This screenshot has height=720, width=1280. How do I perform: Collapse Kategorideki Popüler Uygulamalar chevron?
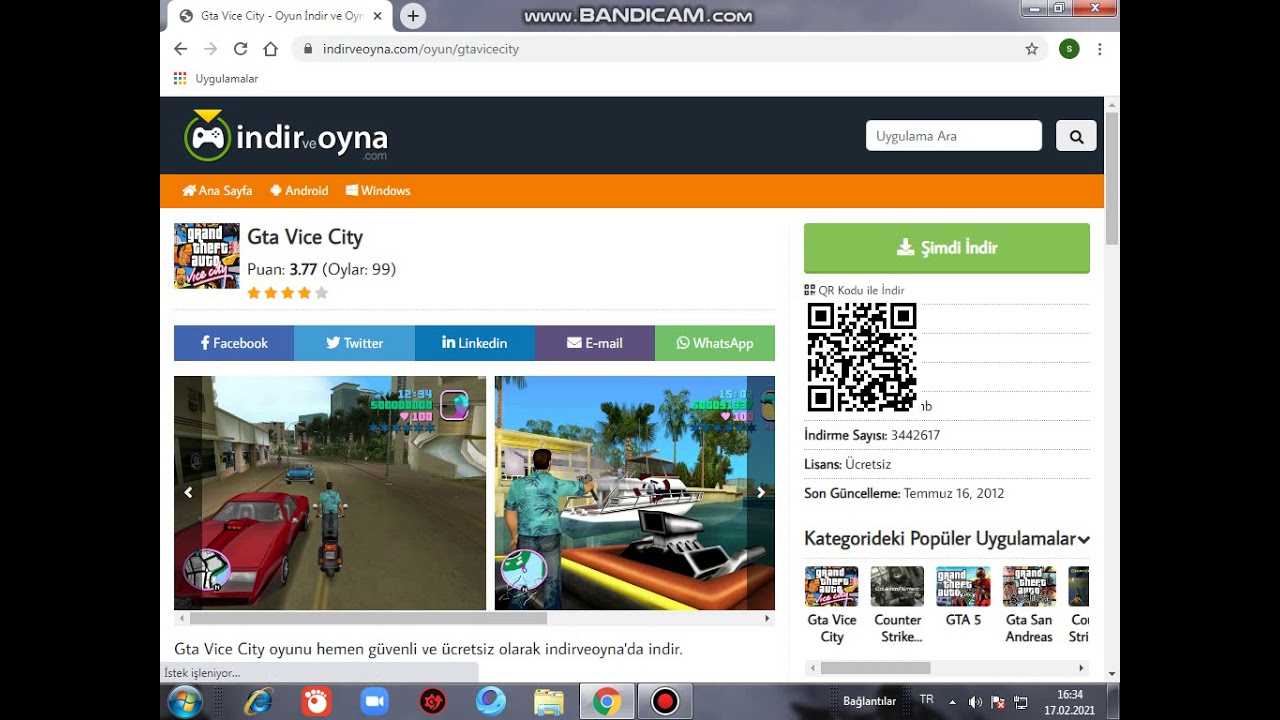1083,540
